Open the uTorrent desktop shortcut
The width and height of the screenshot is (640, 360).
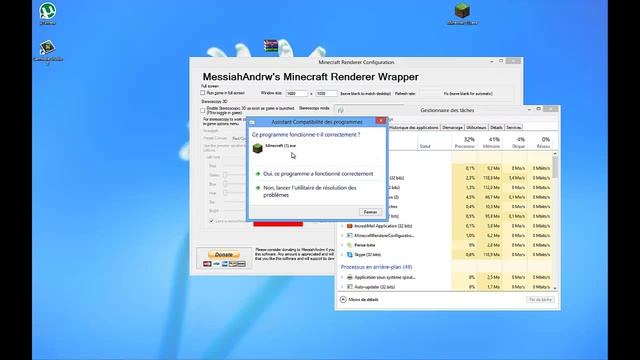[x=48, y=12]
